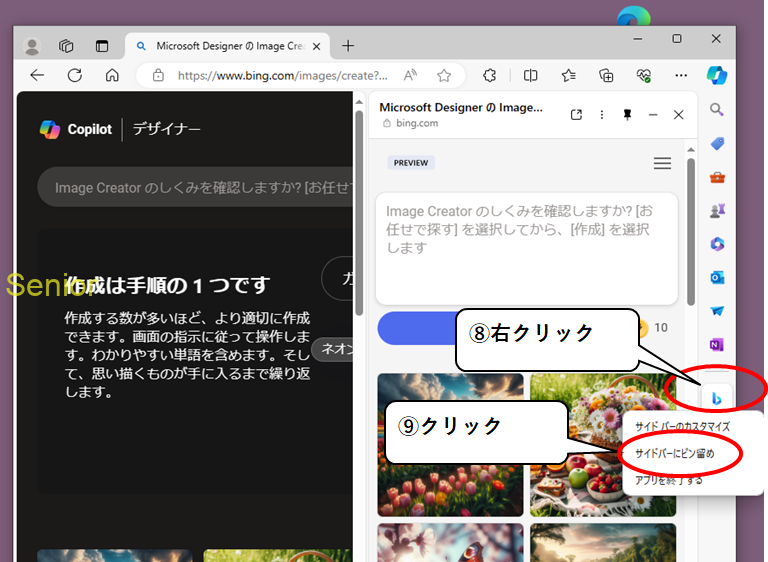Screen dimensions: 768x562
Task: Open the sidebar Outlook icon
Action: pyautogui.click(x=717, y=278)
